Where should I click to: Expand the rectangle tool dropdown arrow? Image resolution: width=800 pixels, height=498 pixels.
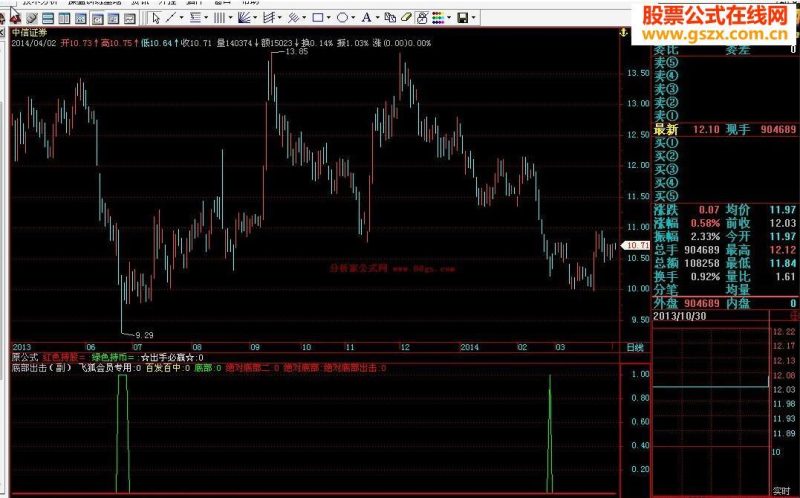pyautogui.click(x=329, y=18)
